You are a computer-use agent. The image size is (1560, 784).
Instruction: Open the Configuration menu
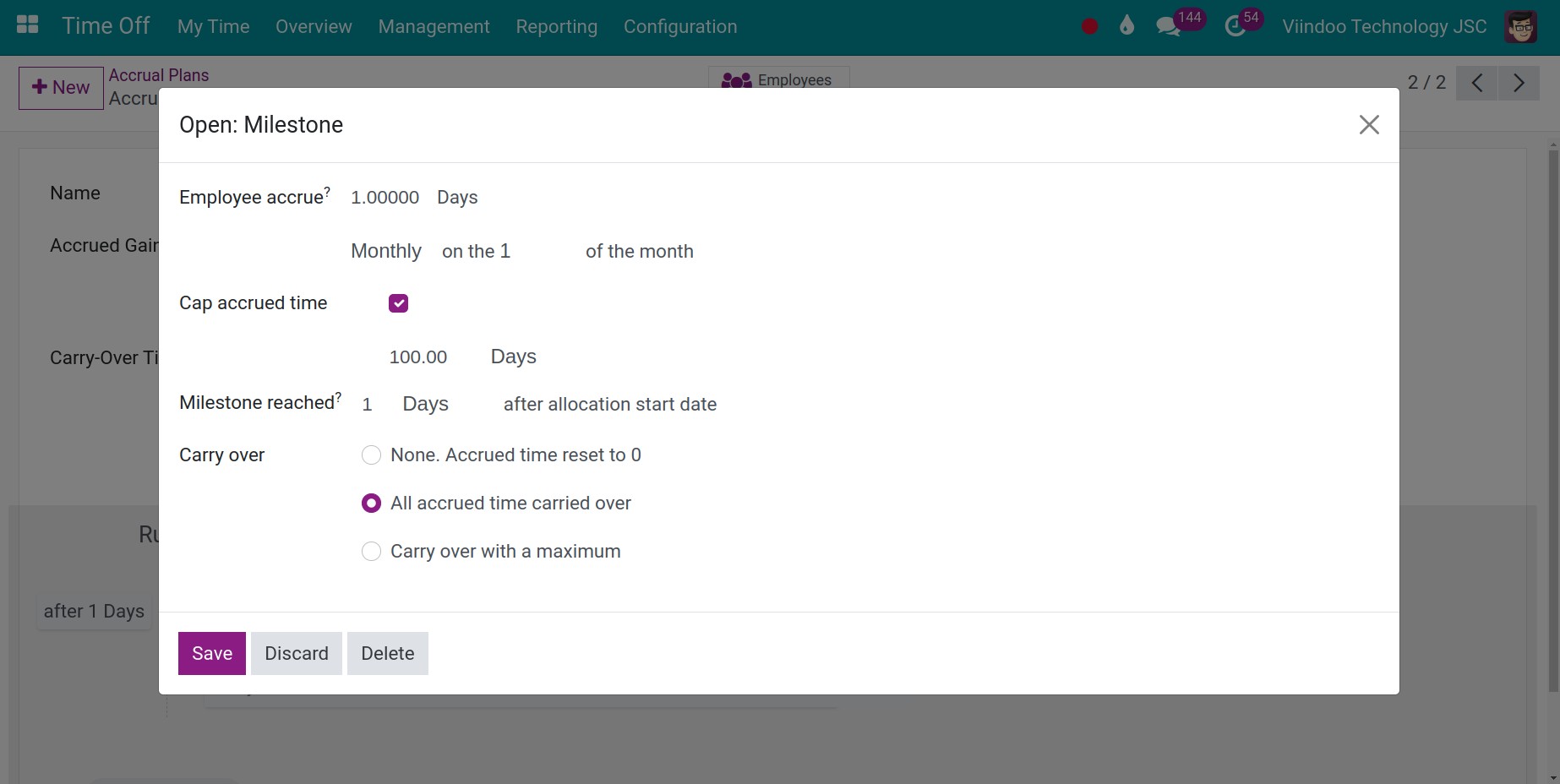pos(680,26)
